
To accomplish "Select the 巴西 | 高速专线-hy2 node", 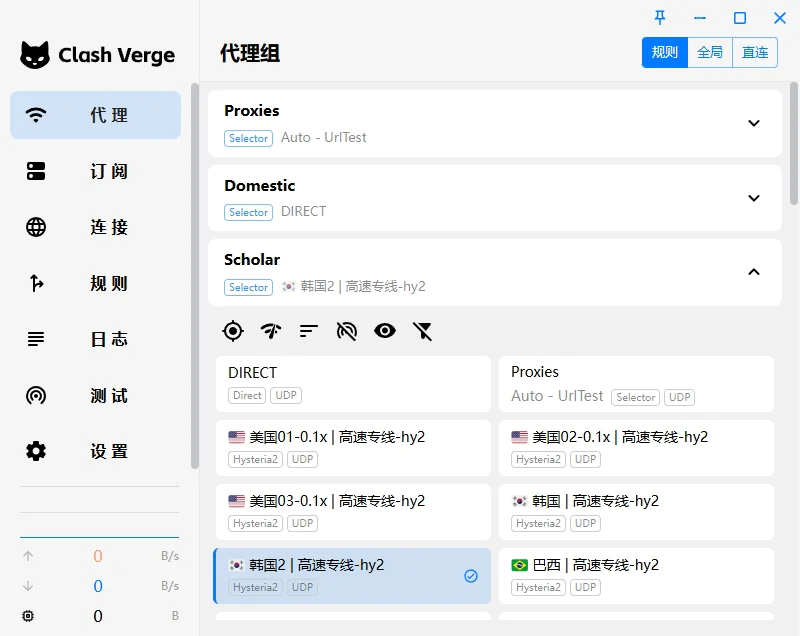I will [x=636, y=575].
